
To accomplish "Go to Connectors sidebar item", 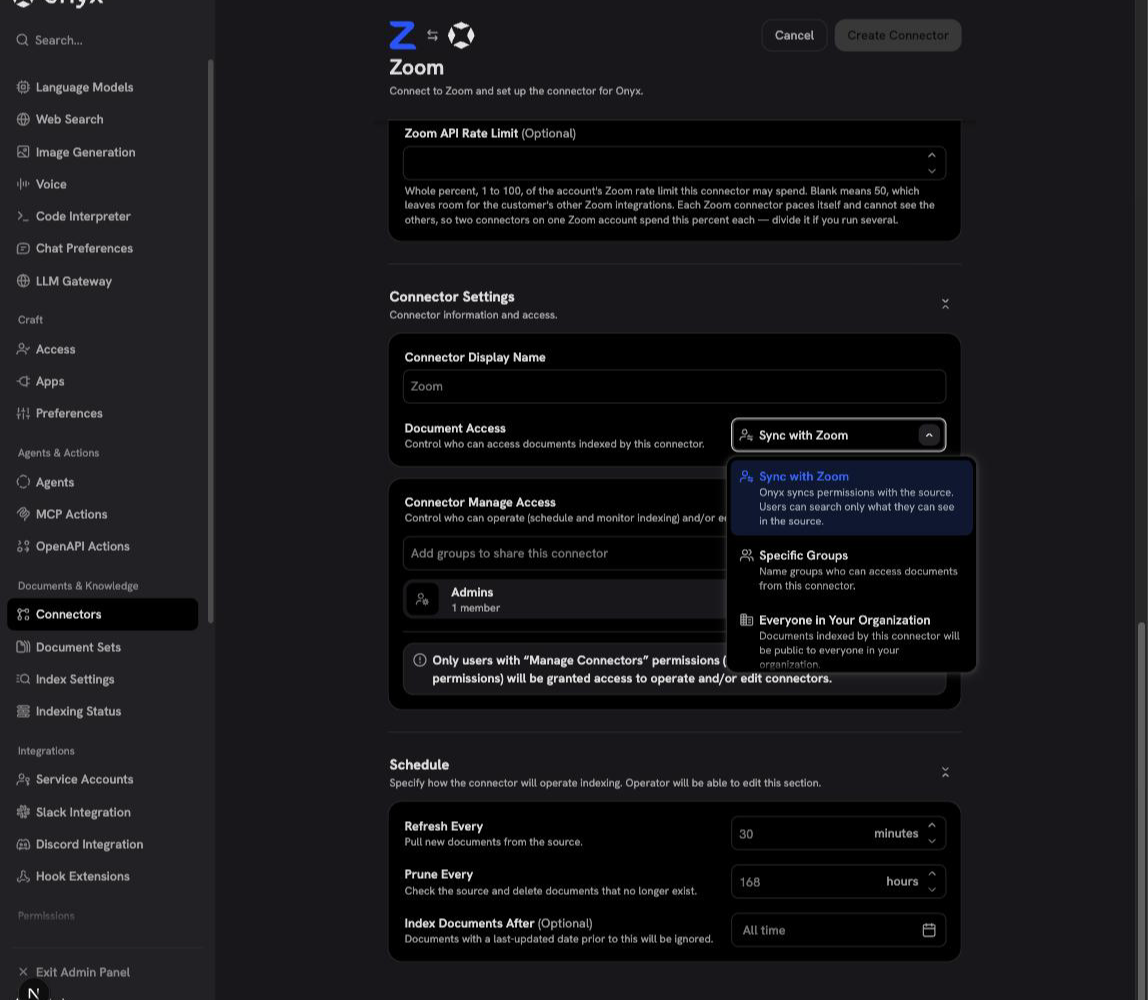I will click(x=102, y=614).
